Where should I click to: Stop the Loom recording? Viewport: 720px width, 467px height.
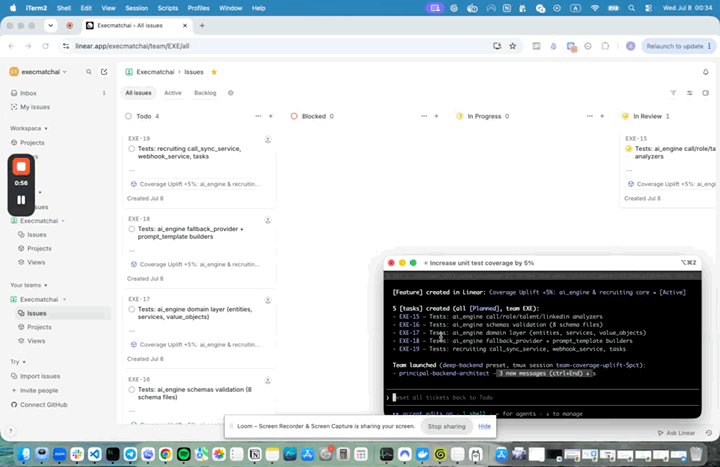[21, 167]
